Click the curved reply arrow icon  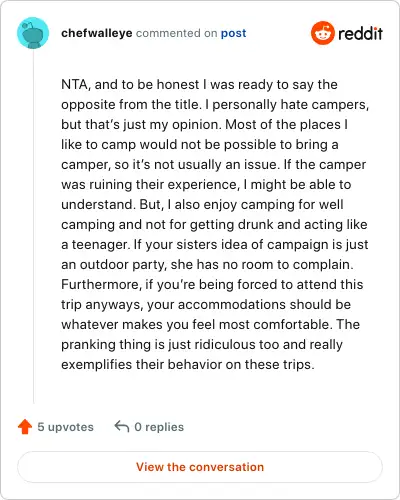point(122,426)
